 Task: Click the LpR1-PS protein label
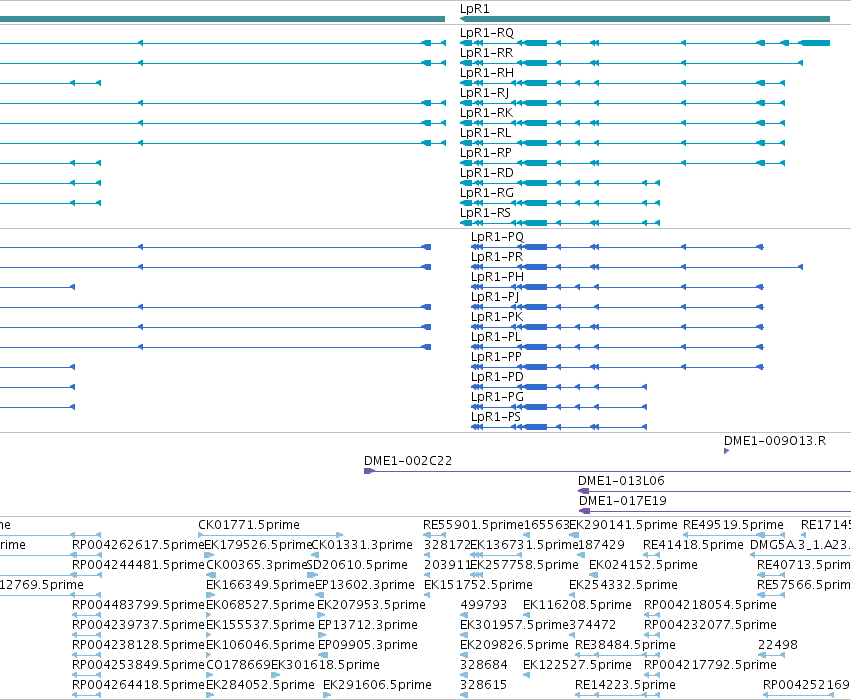click(496, 417)
